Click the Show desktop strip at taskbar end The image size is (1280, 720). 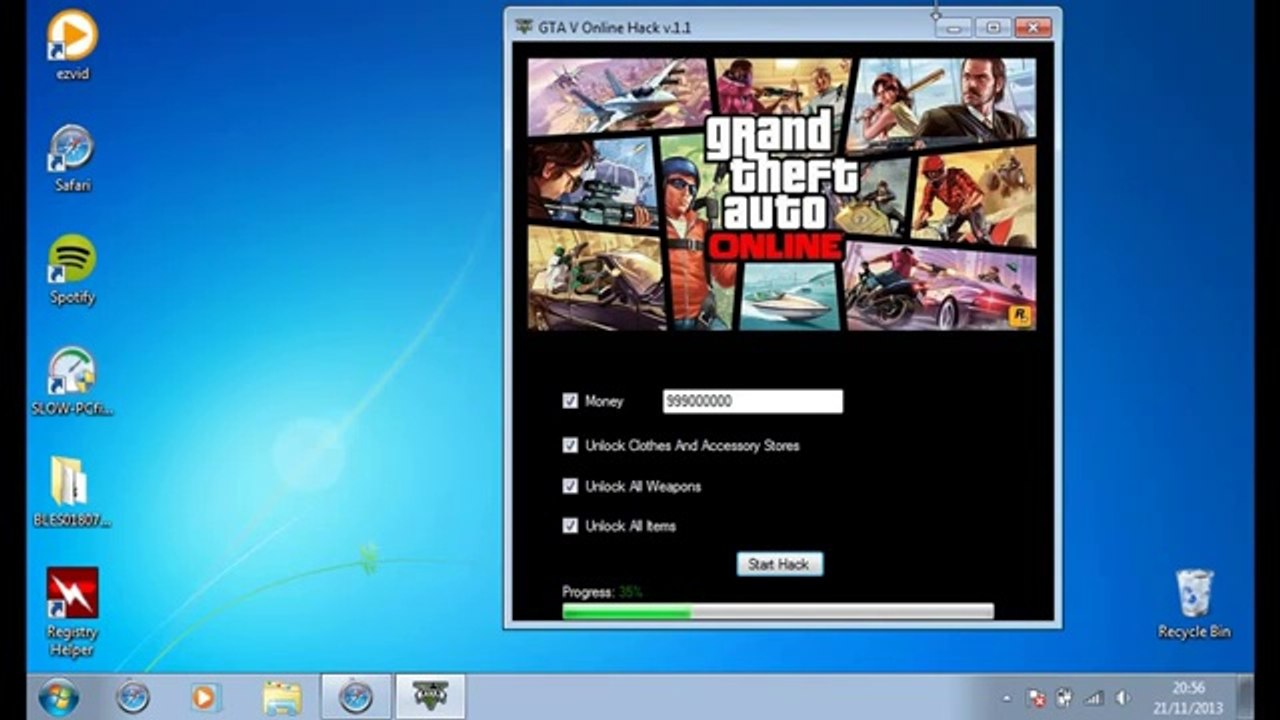1246,696
